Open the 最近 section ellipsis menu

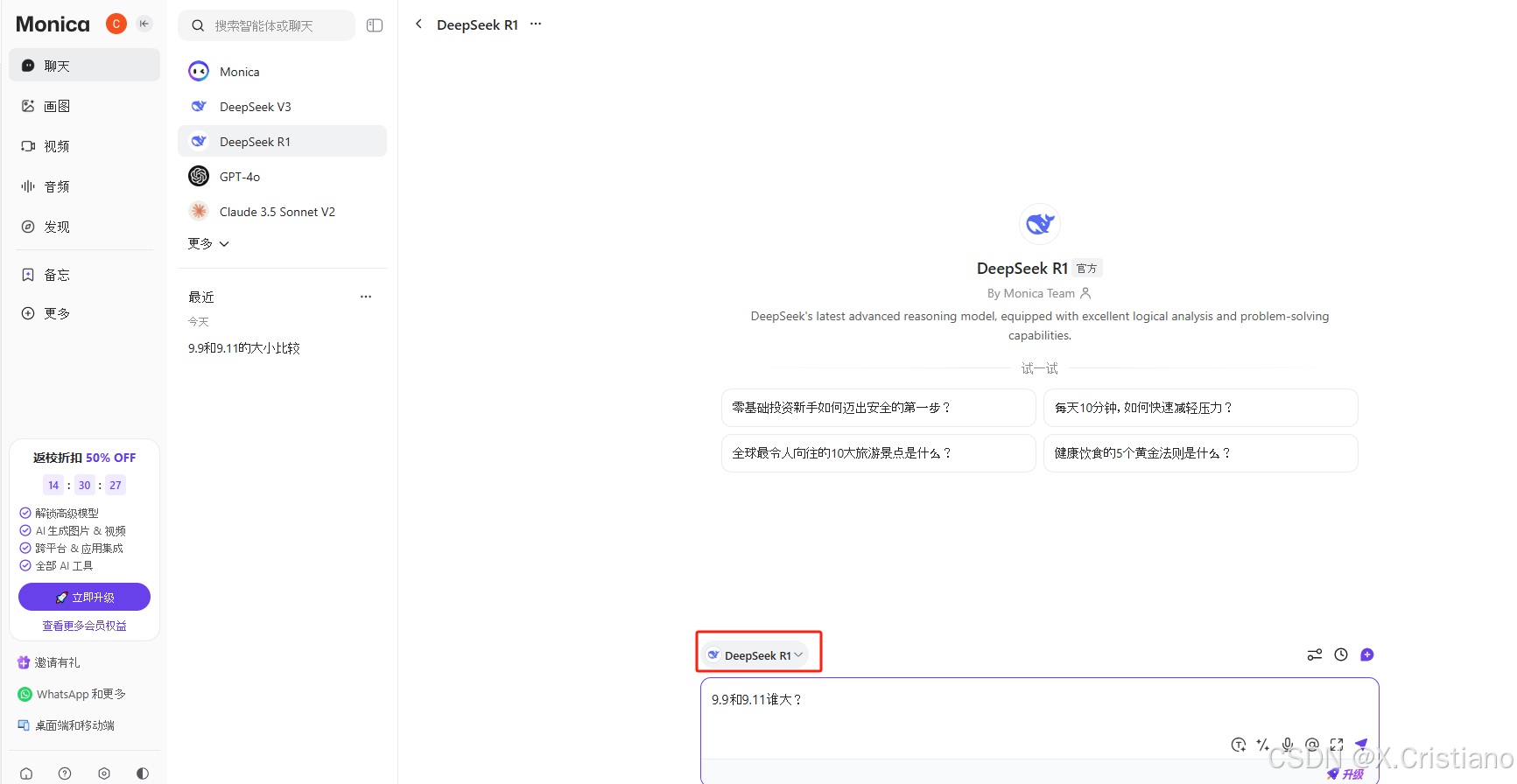(x=366, y=297)
